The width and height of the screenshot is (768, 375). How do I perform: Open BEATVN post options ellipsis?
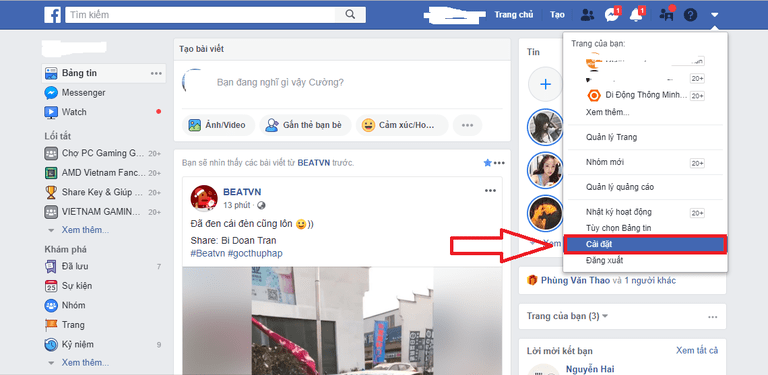click(x=490, y=191)
